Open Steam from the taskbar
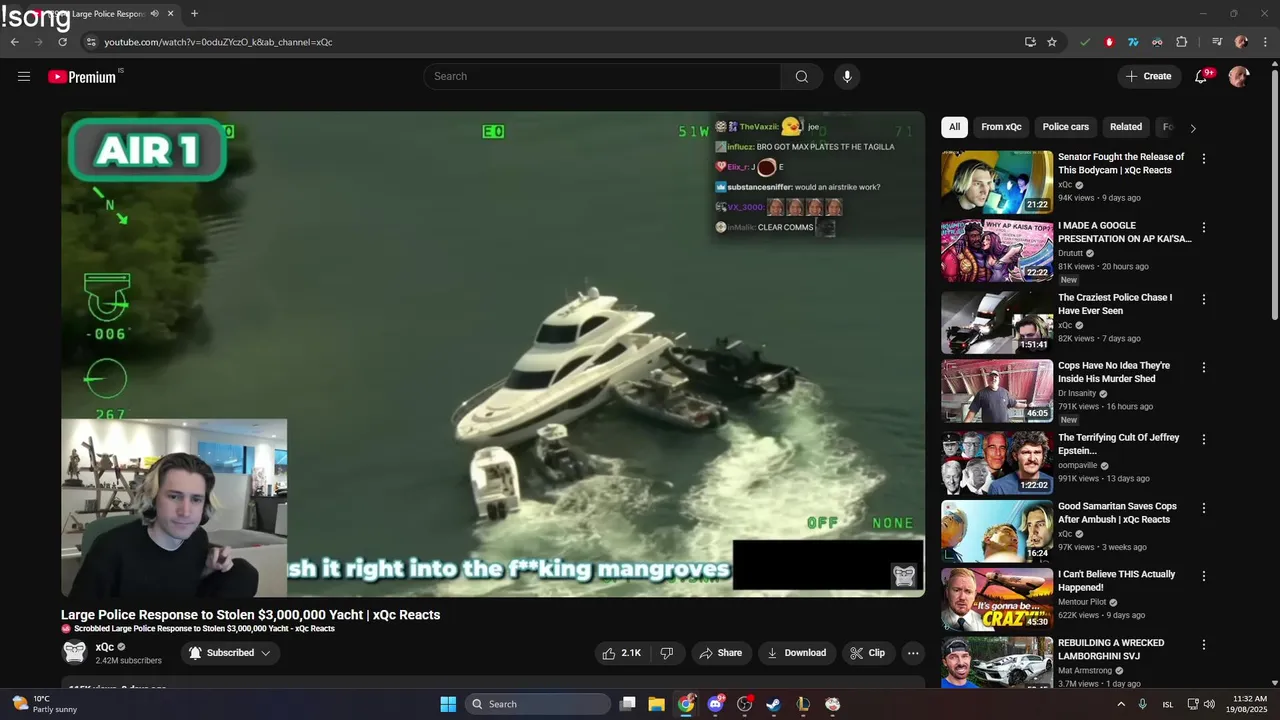 coord(774,704)
